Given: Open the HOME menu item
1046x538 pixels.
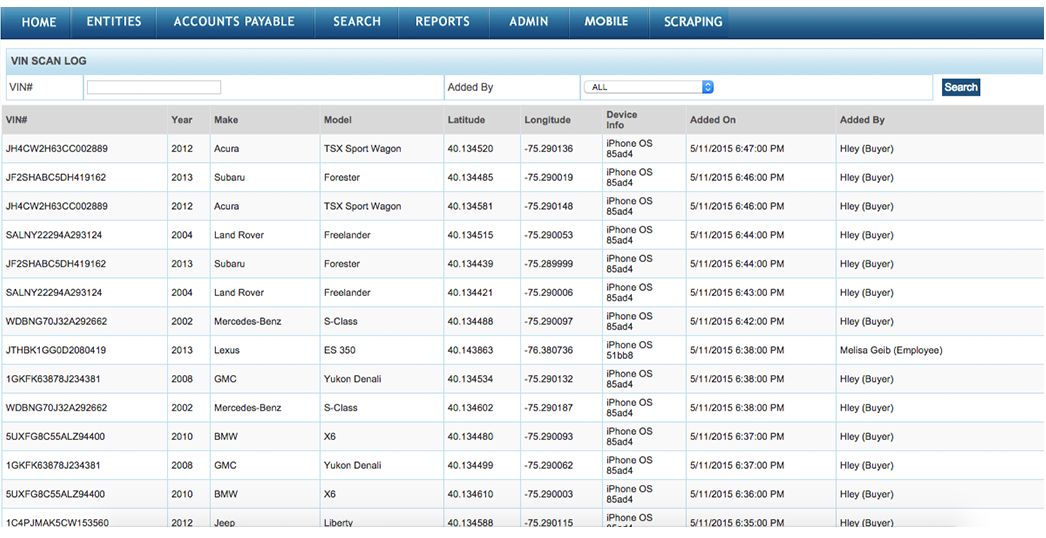Looking at the screenshot, I should point(39,22).
